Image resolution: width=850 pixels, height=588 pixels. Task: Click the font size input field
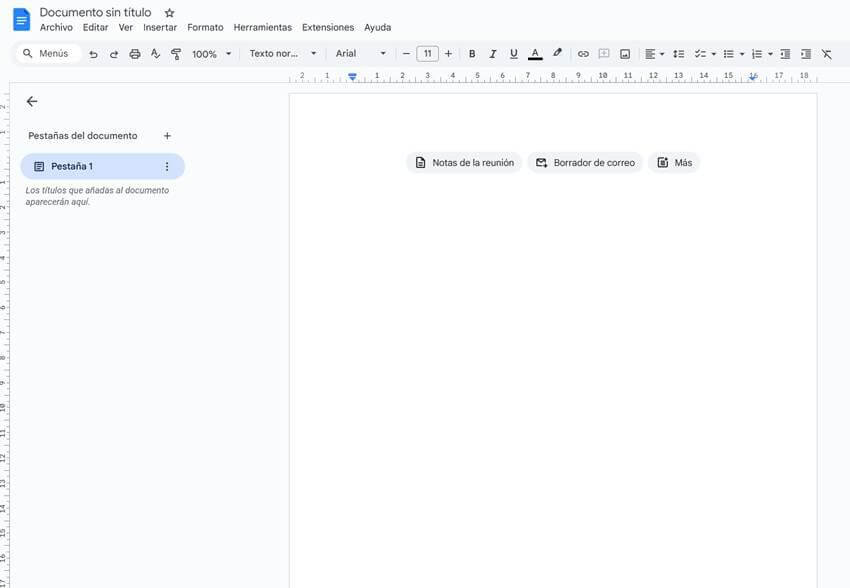[427, 54]
